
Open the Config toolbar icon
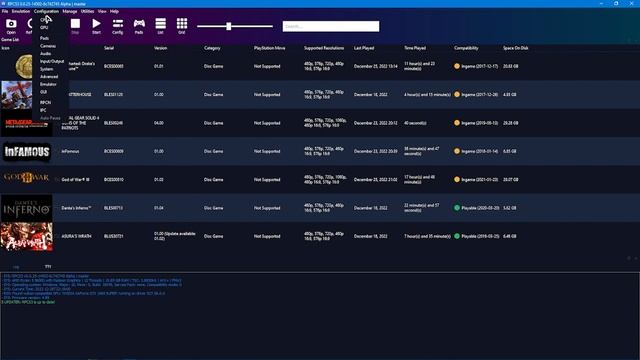pos(118,26)
